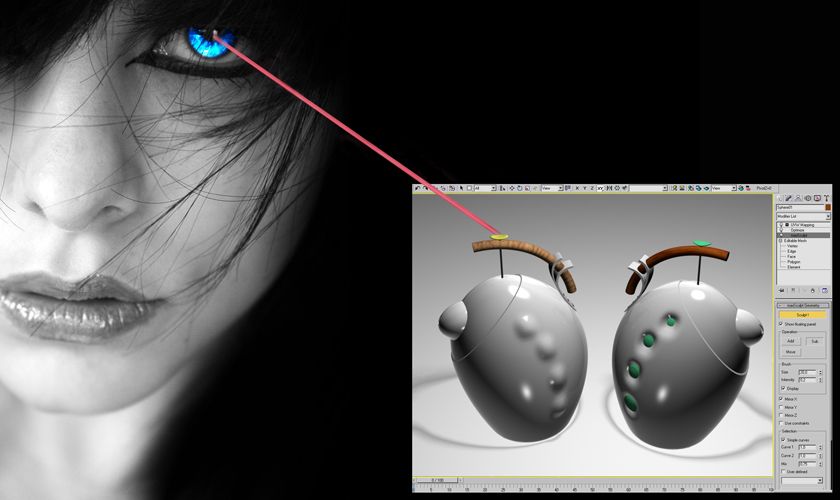Toggle the Show floating panel checkbox

pos(781,324)
